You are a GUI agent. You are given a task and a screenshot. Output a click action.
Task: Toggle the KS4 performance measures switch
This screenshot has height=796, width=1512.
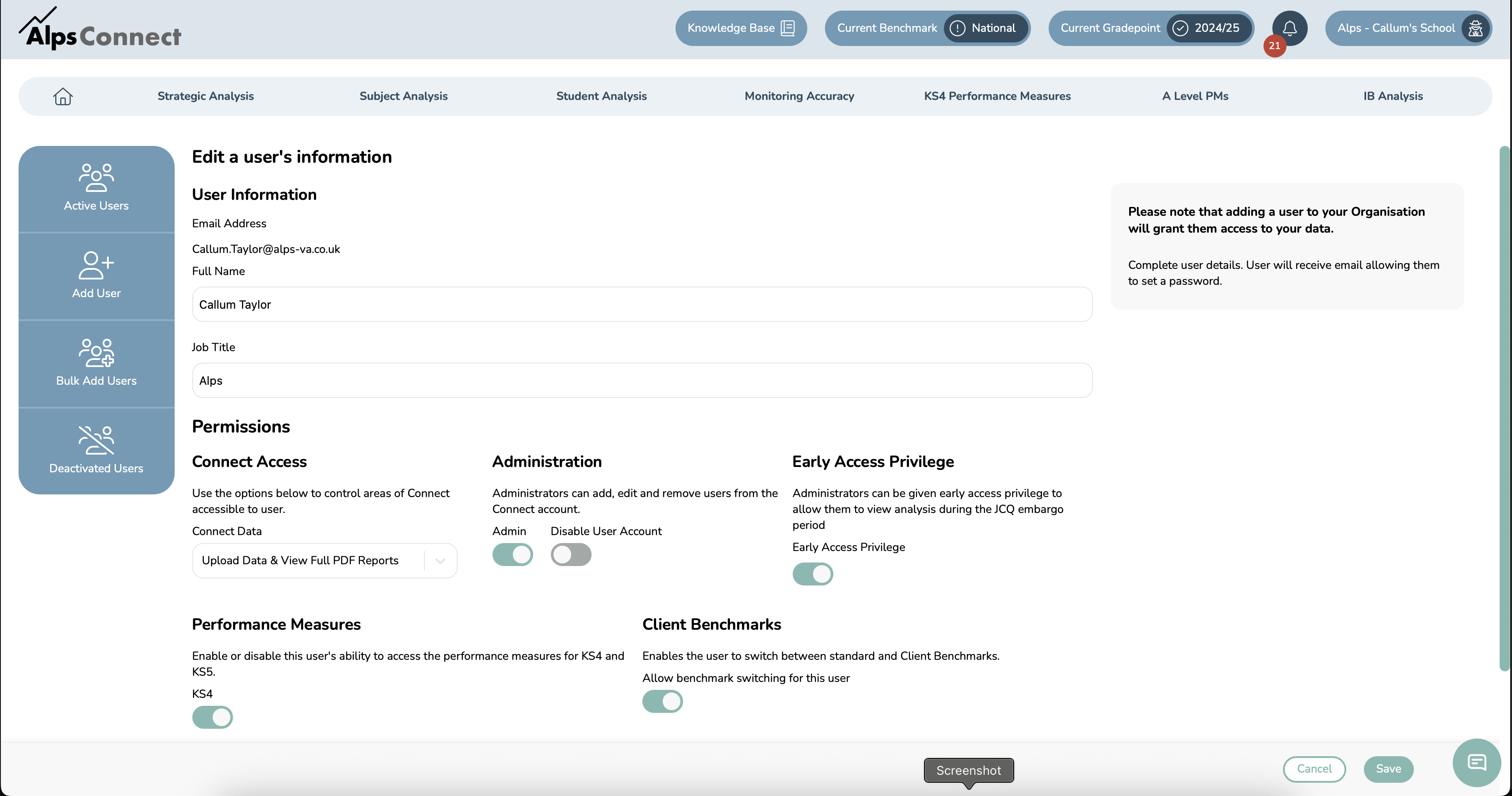[213, 717]
